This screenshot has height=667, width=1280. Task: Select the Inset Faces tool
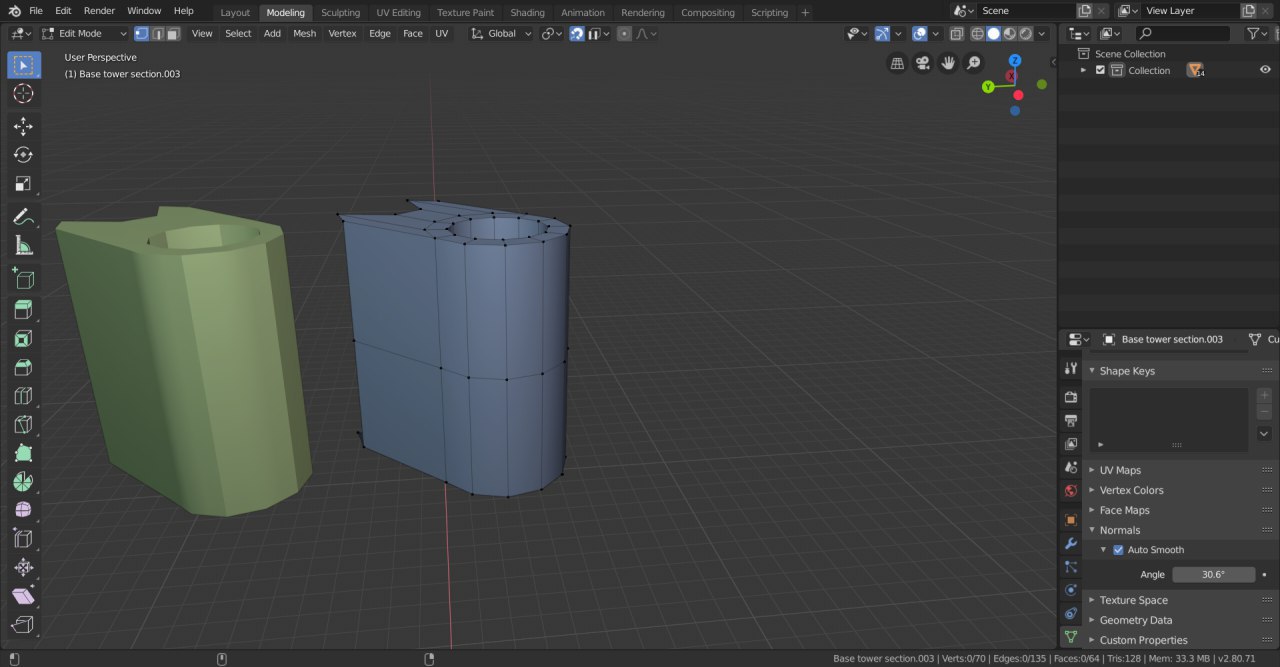[x=24, y=339]
